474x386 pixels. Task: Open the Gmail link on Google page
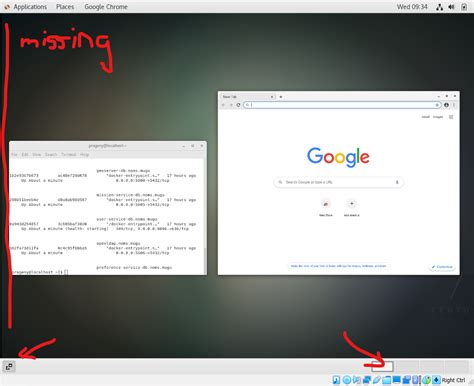pos(426,117)
